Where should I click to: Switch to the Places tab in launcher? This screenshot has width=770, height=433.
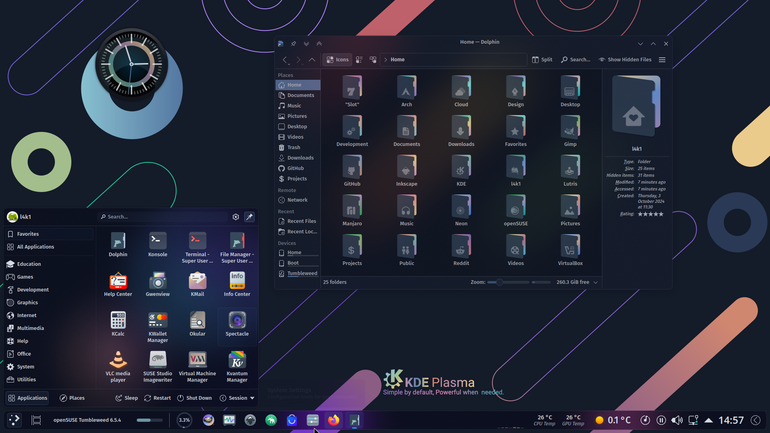pyautogui.click(x=72, y=398)
